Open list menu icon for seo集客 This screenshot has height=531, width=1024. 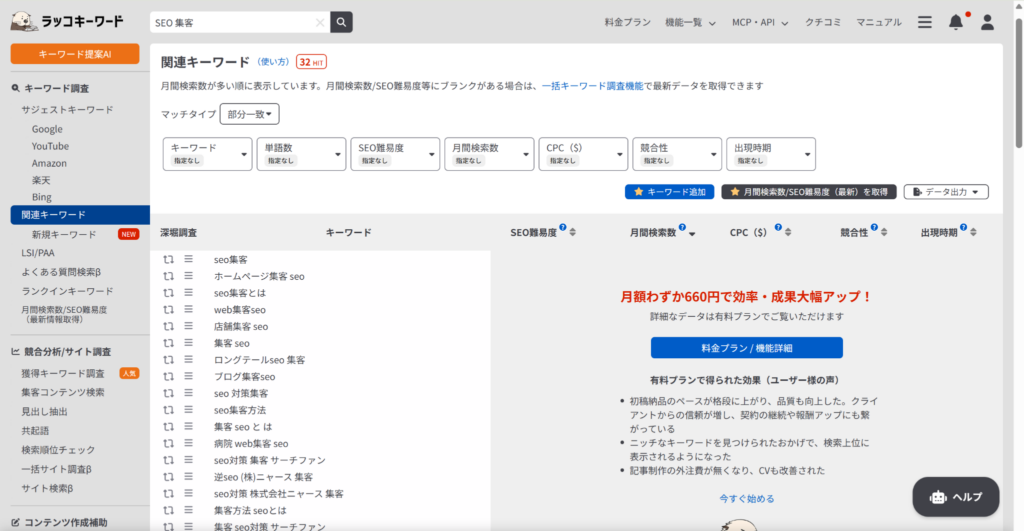click(x=188, y=259)
